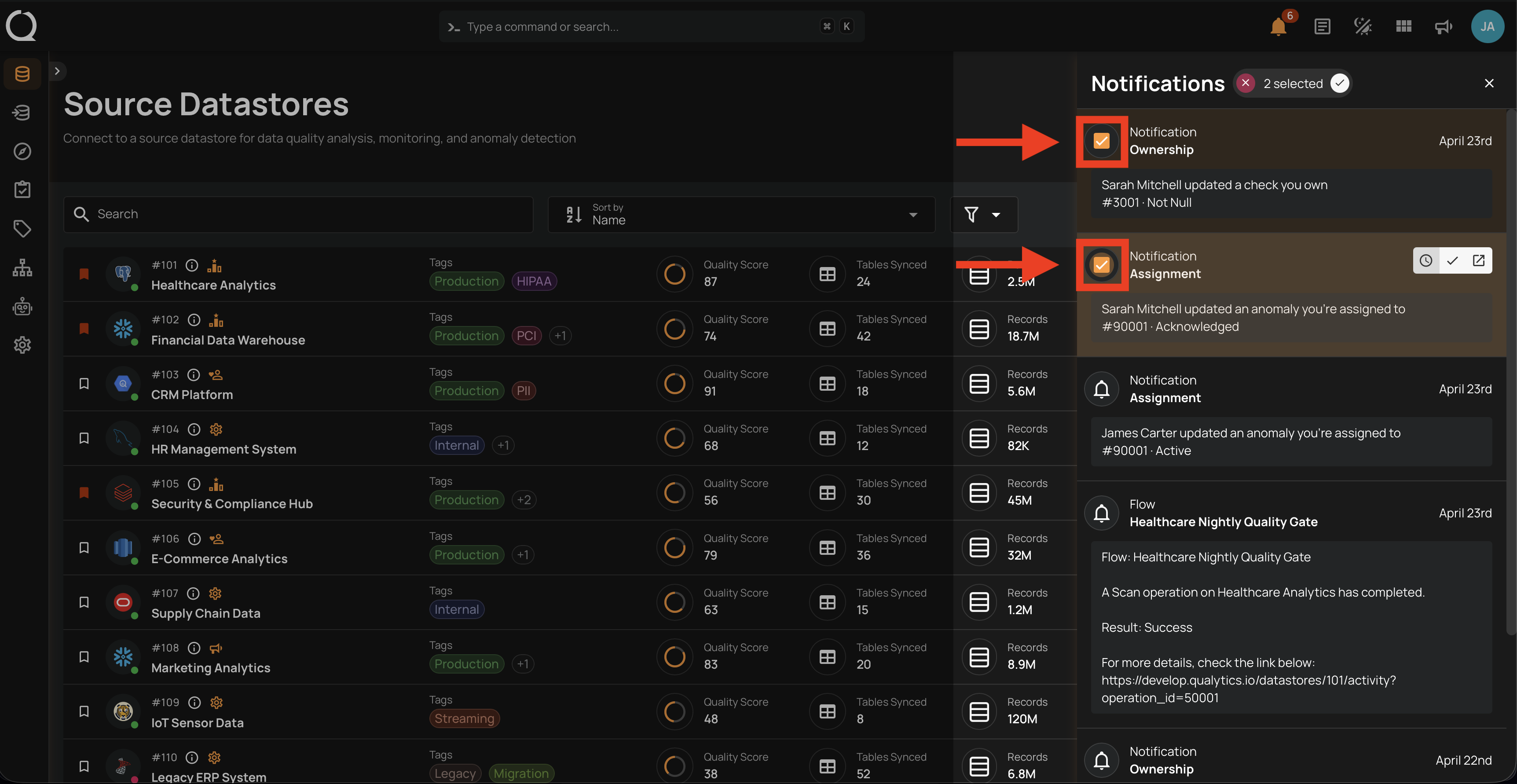Click the gear icon next to #107
1517x784 pixels.
pos(216,593)
